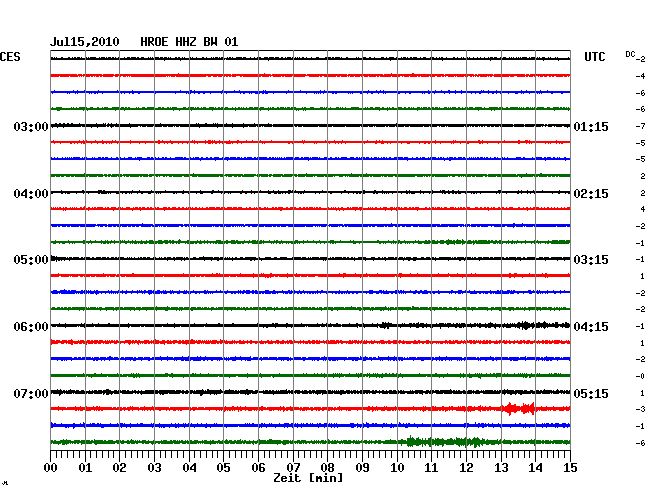650x494 pixels.
Task: Click the DC offset value -3
Action: [640, 409]
